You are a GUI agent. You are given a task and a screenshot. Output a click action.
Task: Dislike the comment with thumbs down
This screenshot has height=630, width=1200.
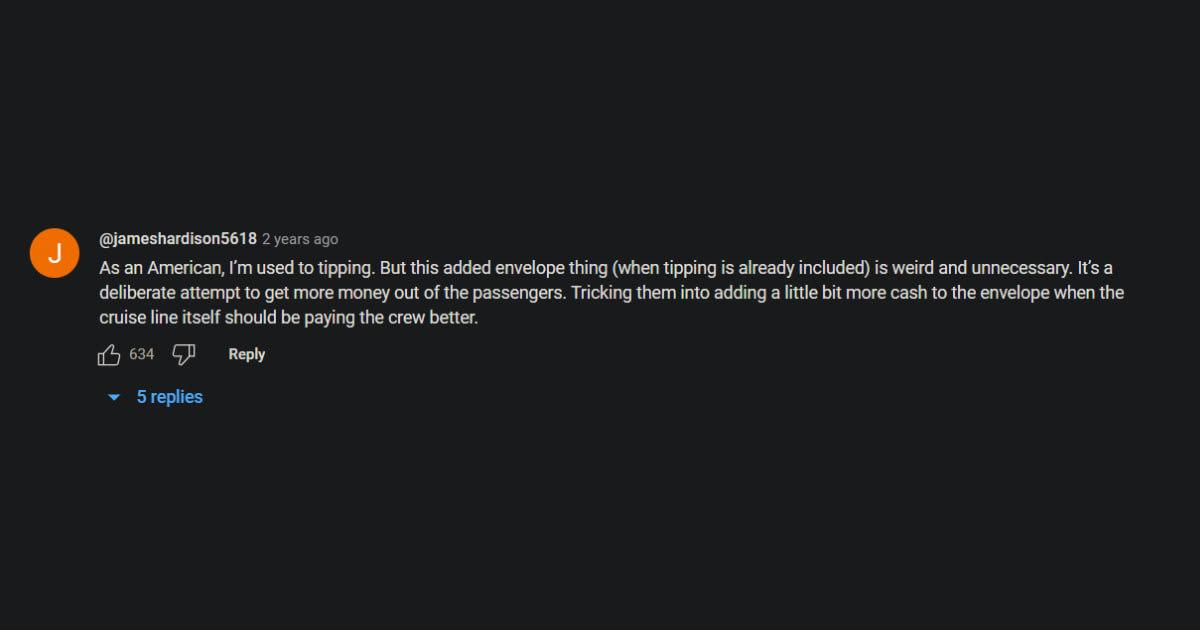pyautogui.click(x=183, y=354)
